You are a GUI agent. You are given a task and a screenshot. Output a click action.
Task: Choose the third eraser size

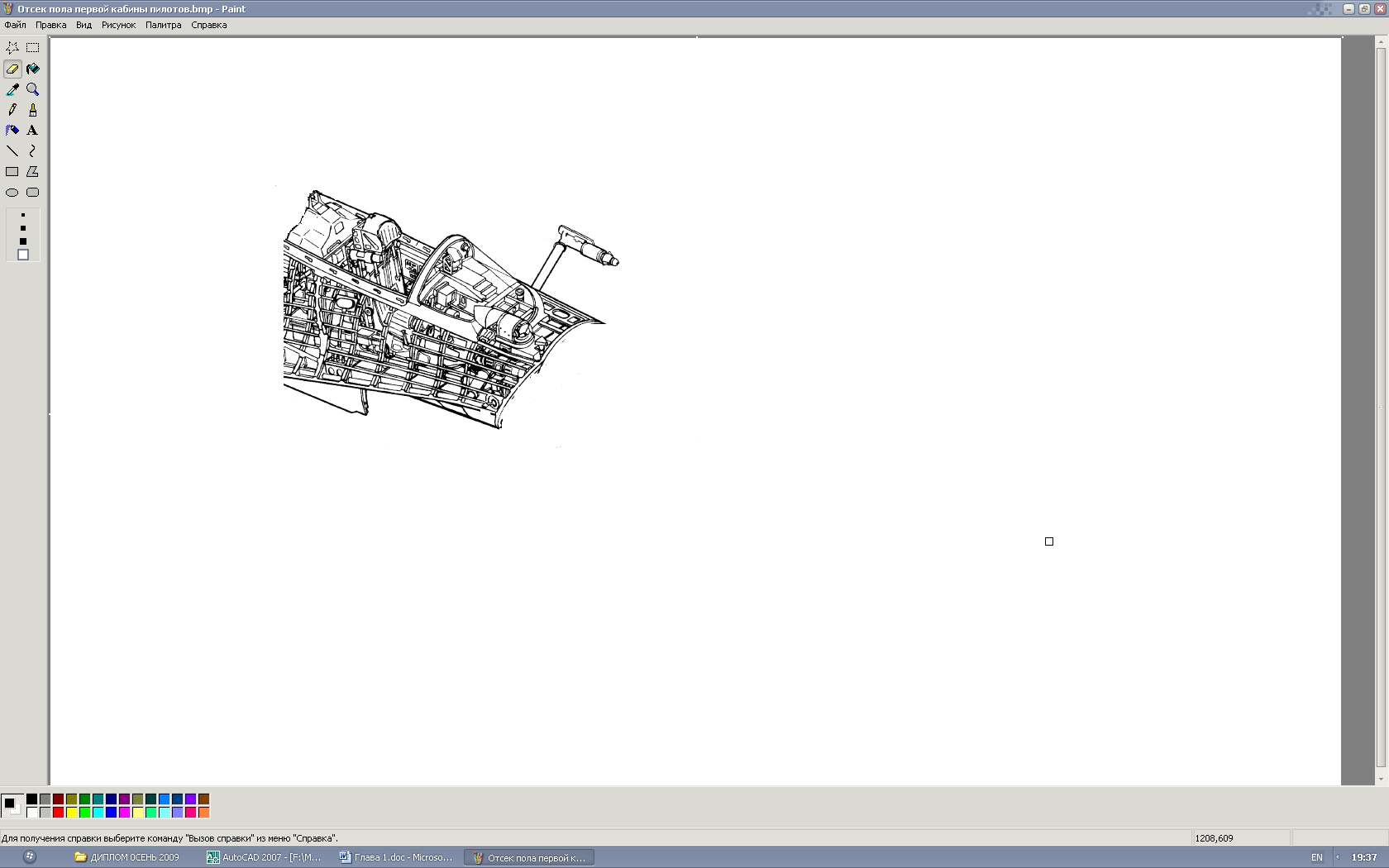pos(23,241)
